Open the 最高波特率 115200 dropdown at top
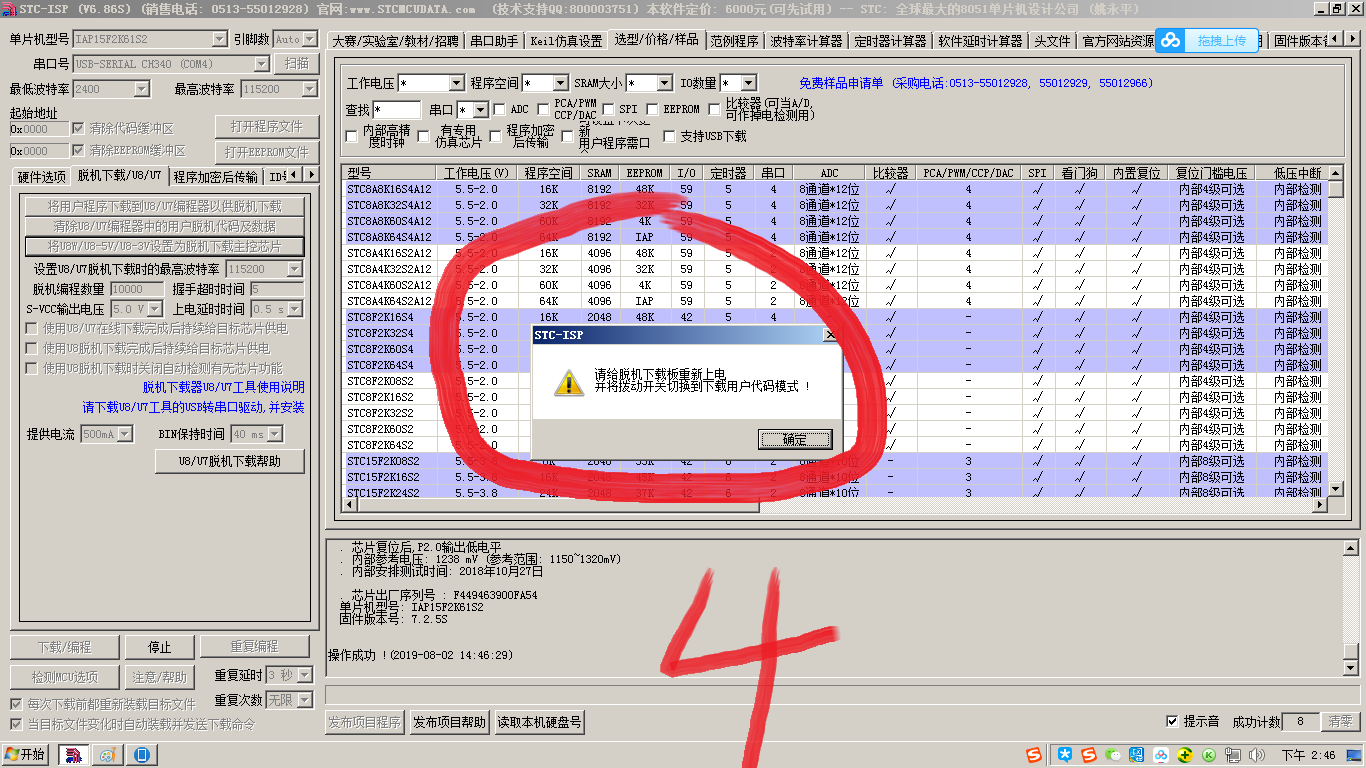 (x=309, y=89)
